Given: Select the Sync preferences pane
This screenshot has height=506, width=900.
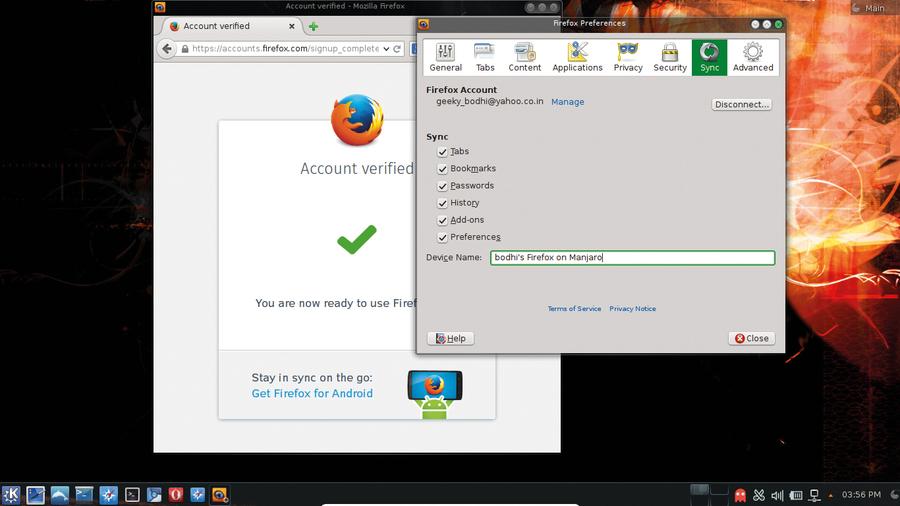Looking at the screenshot, I should point(709,57).
